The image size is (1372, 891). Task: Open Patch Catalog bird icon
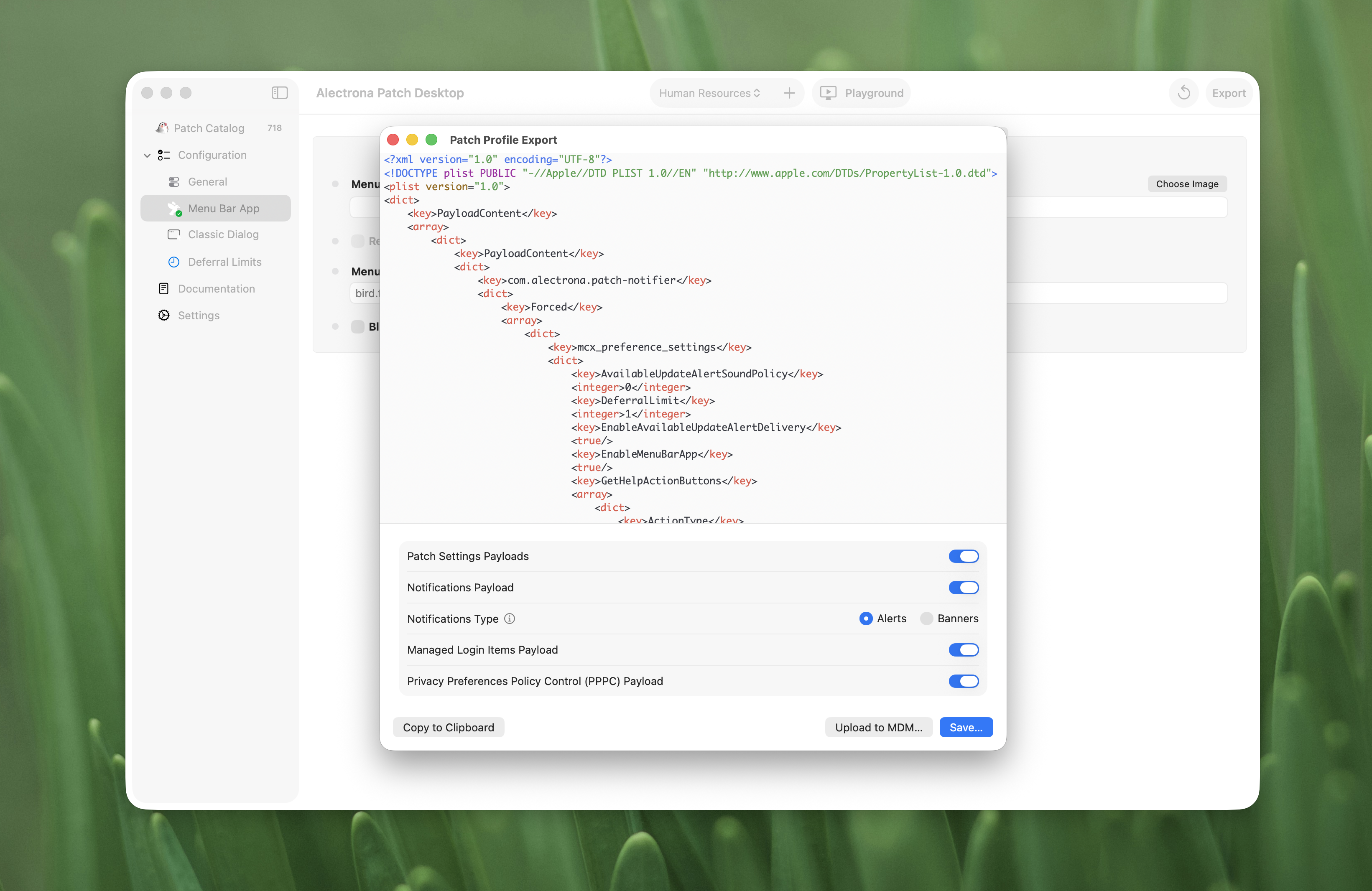coord(163,128)
